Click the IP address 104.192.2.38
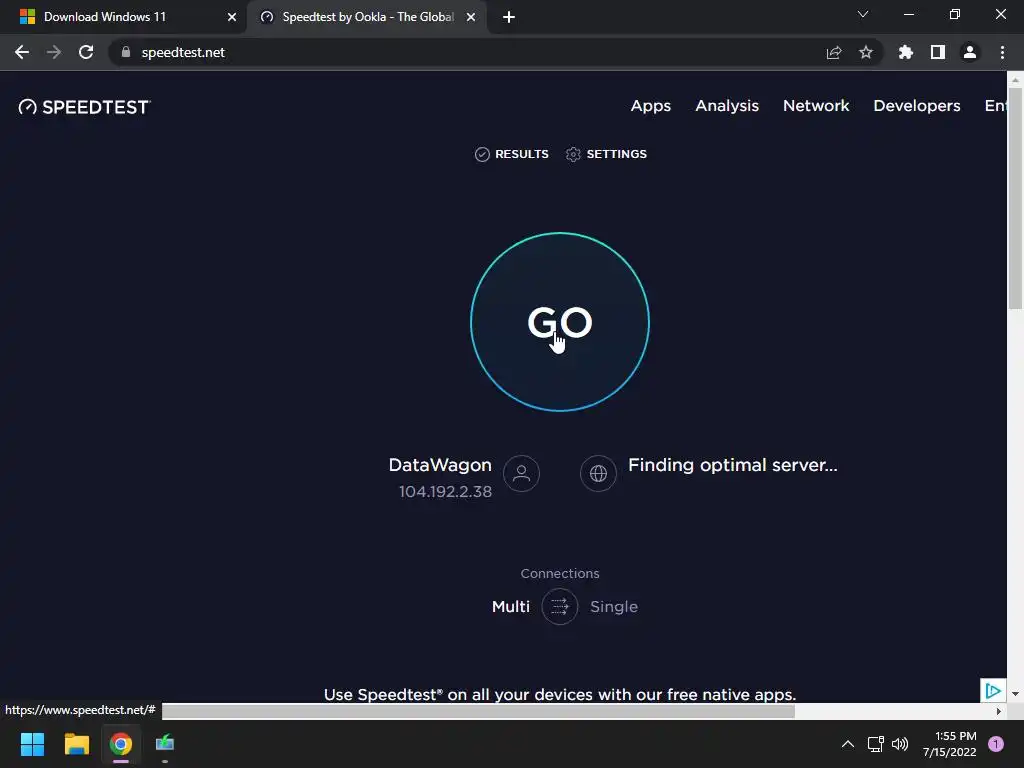Image resolution: width=1024 pixels, height=768 pixels. (x=445, y=492)
